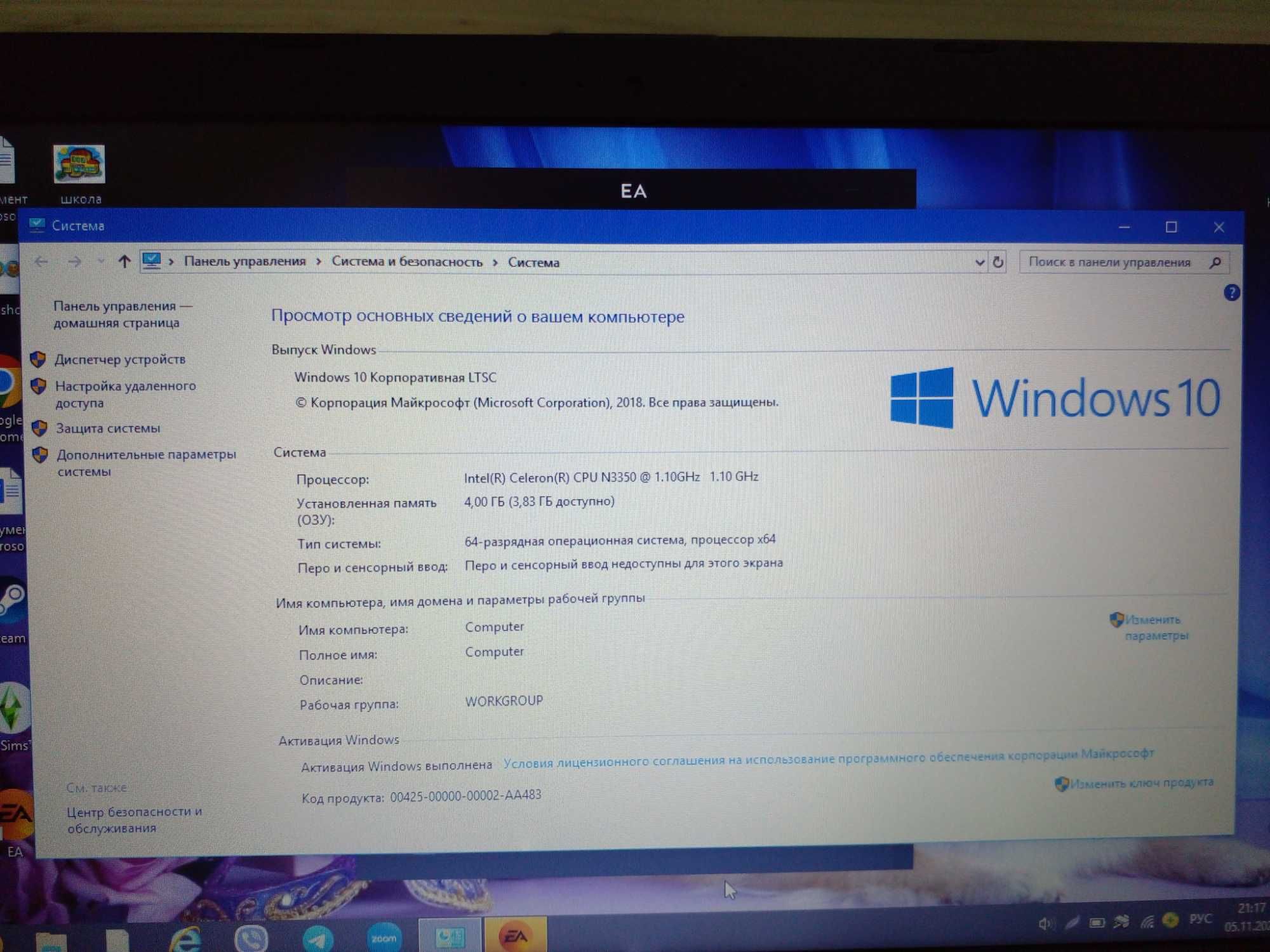Click the computer icon in the address bar
The height and width of the screenshot is (952, 1270).
click(152, 261)
